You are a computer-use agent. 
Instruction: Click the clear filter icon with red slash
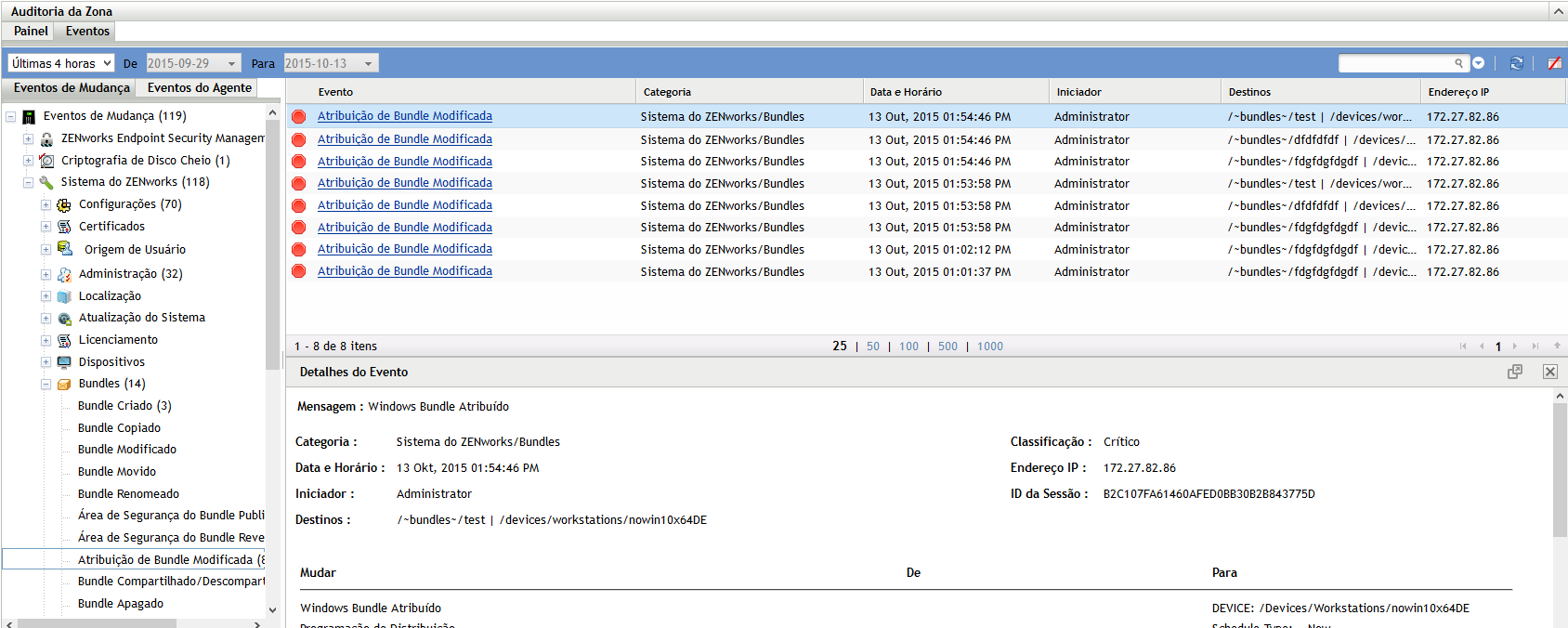pos(1554,63)
